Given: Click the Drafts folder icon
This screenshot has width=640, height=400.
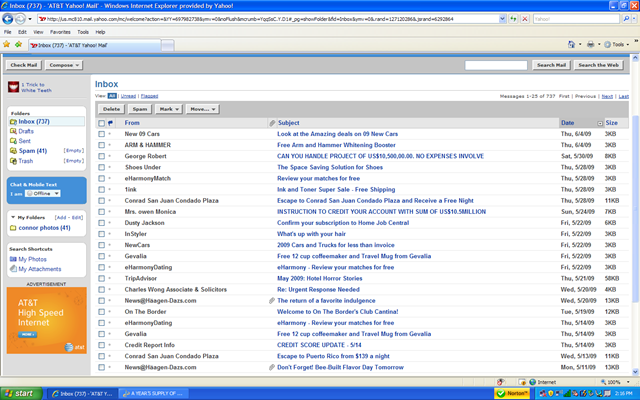Looking at the screenshot, I should coord(13,131).
